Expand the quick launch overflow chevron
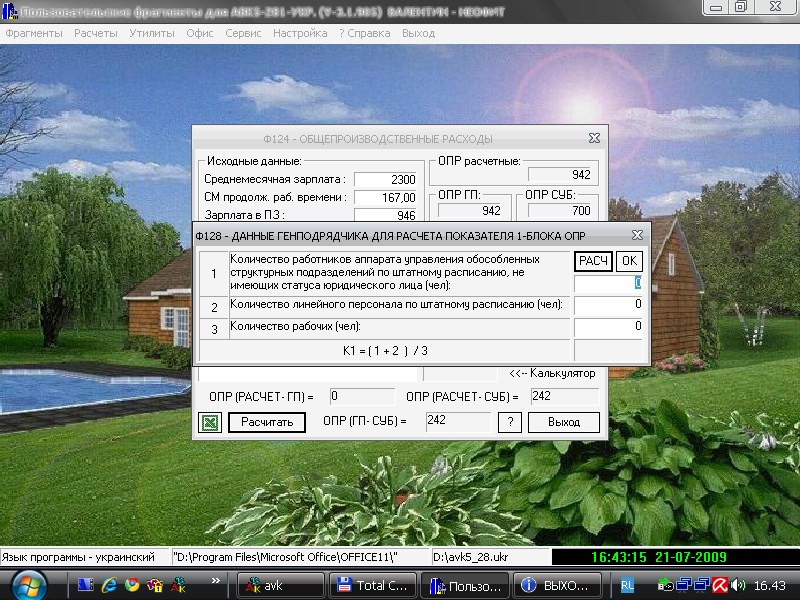The height and width of the screenshot is (600, 800). coord(216,579)
